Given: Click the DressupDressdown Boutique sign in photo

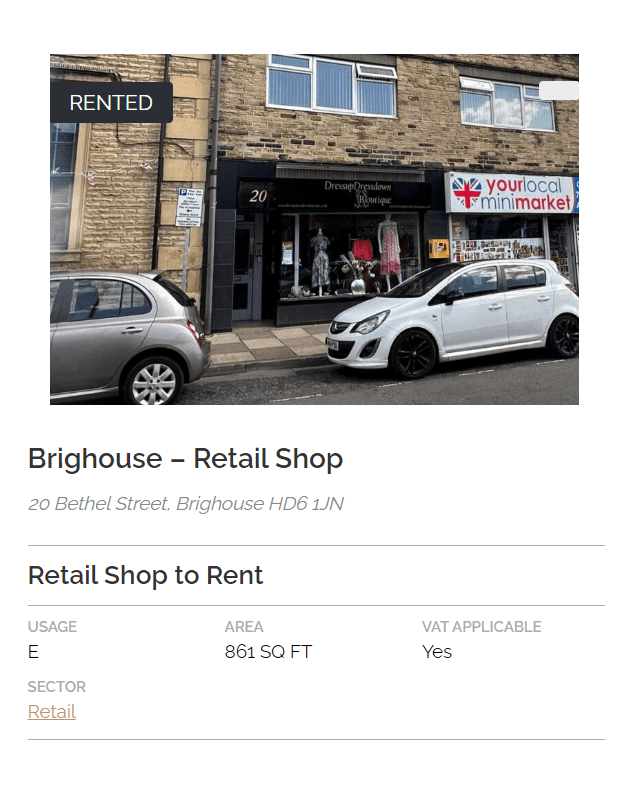Looking at the screenshot, I should tap(357, 194).
